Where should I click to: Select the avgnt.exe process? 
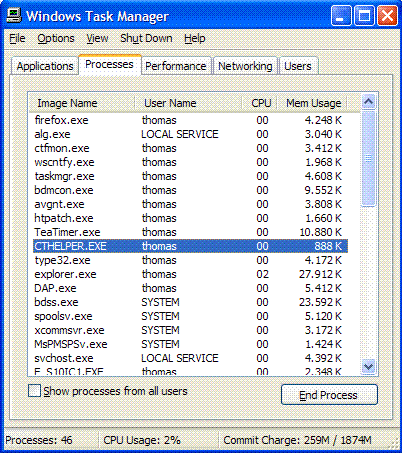pyautogui.click(x=190, y=204)
